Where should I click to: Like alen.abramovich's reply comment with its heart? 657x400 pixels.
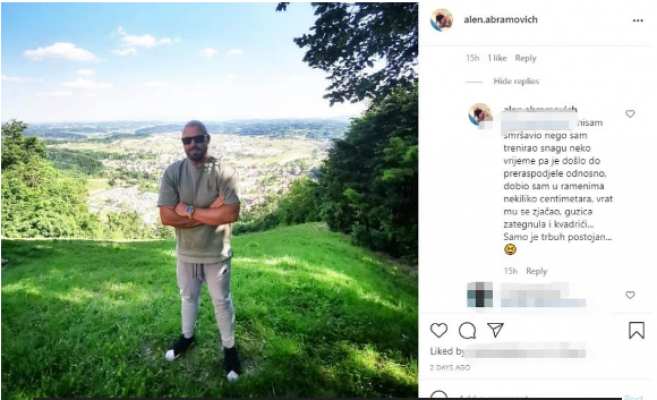point(630,114)
